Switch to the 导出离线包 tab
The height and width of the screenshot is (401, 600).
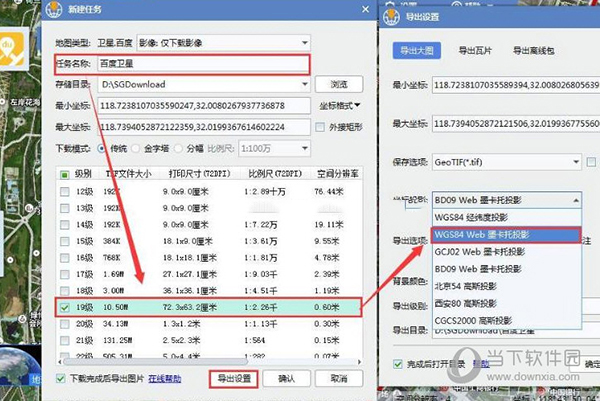[533, 51]
